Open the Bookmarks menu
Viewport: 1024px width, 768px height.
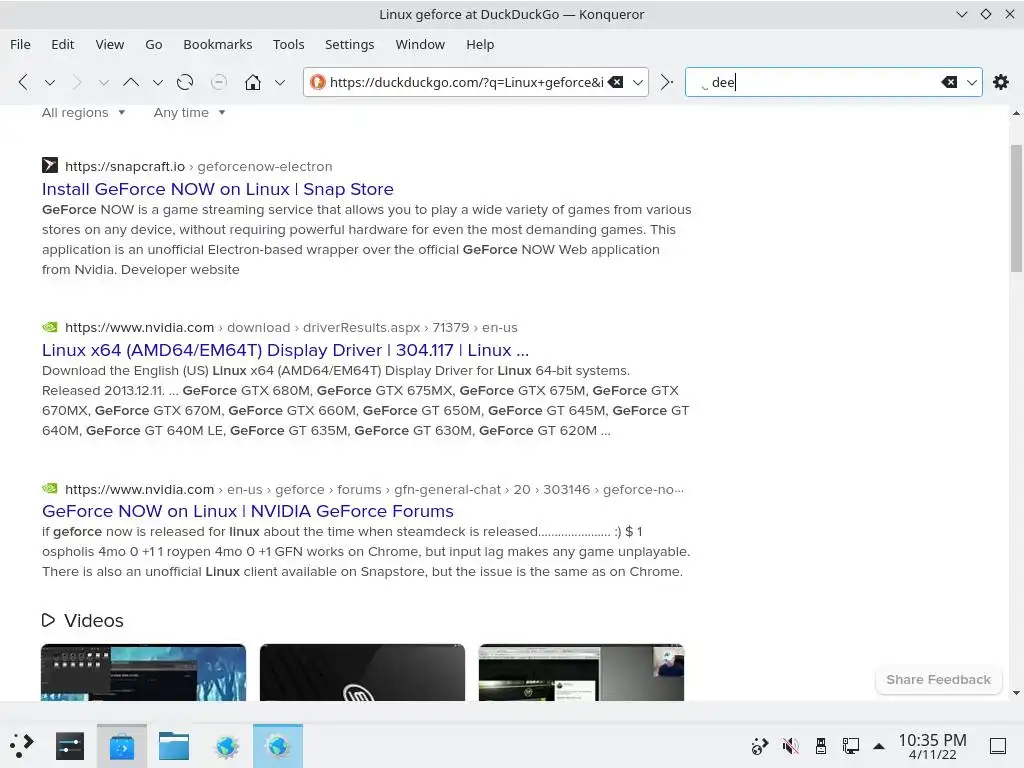tap(217, 44)
